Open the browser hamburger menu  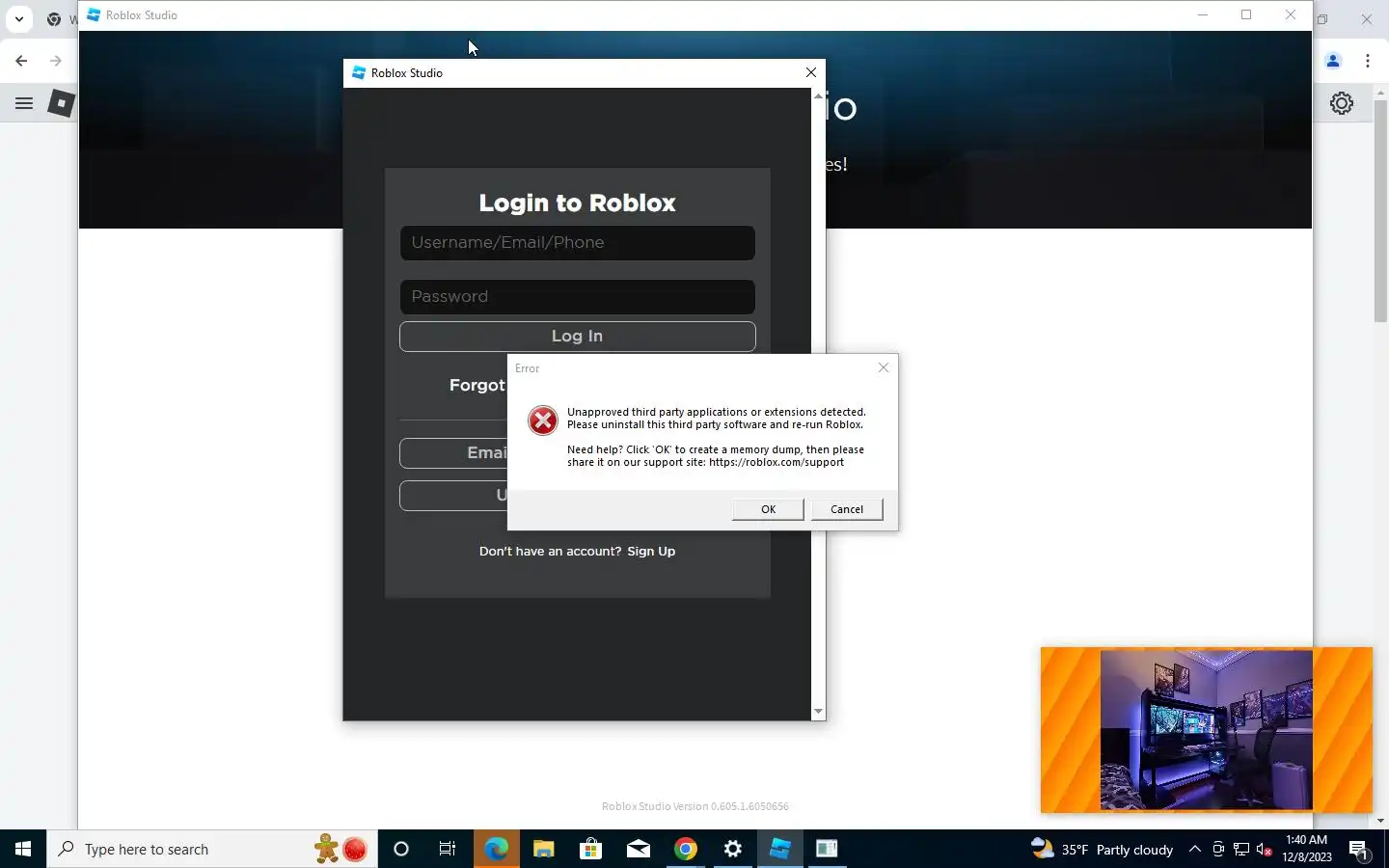click(x=24, y=103)
